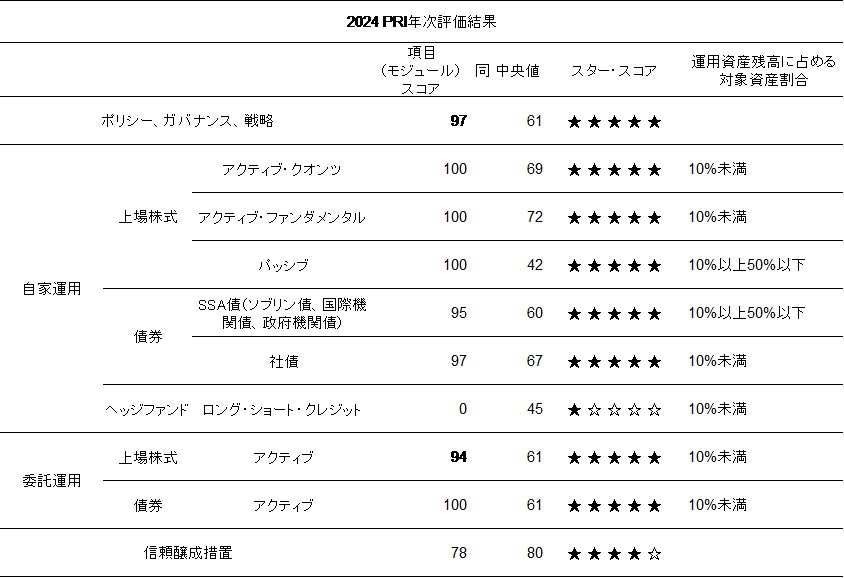This screenshot has height=578, width=844.
Task: Click the star rating in 社債 row
Action: click(x=614, y=362)
